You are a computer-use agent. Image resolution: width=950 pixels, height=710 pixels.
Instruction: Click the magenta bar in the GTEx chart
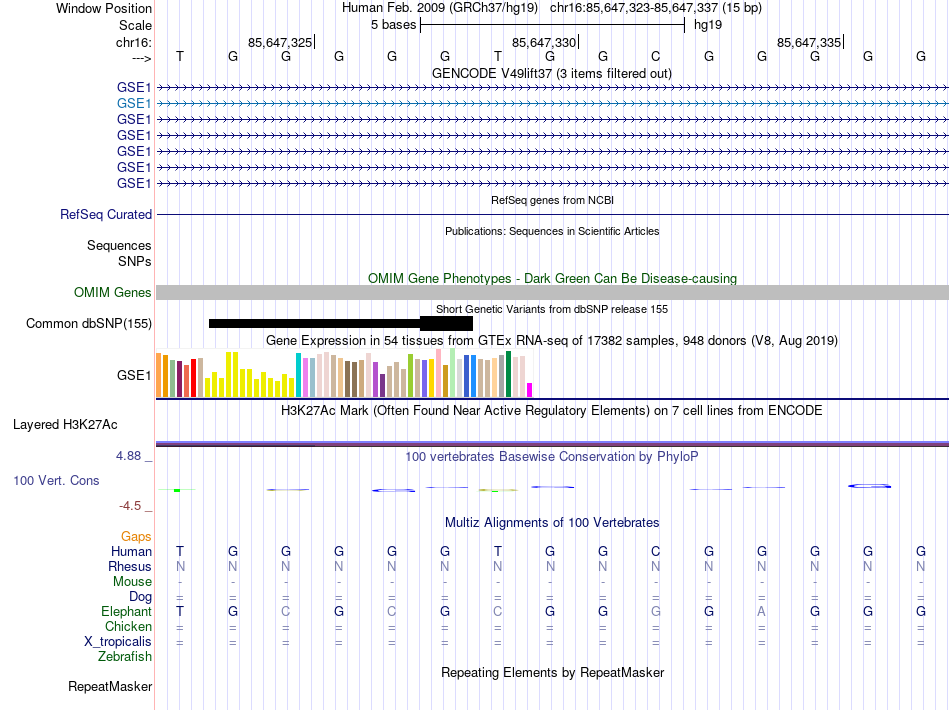click(530, 389)
